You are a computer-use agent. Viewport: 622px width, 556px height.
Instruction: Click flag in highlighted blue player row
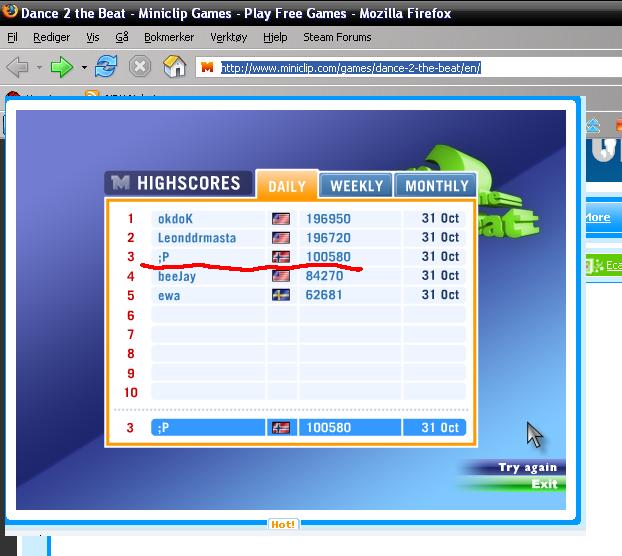pos(281,428)
